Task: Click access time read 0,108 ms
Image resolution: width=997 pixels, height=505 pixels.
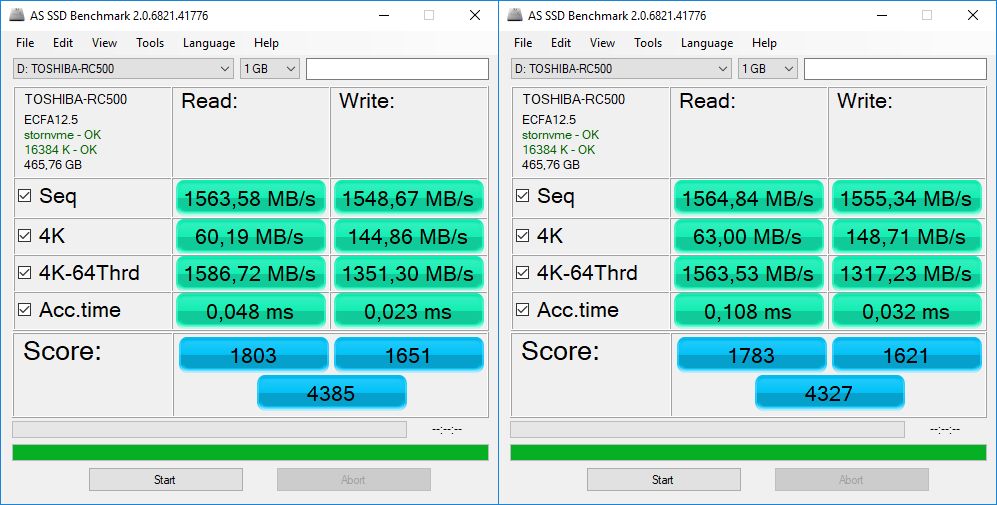Action: tap(748, 310)
